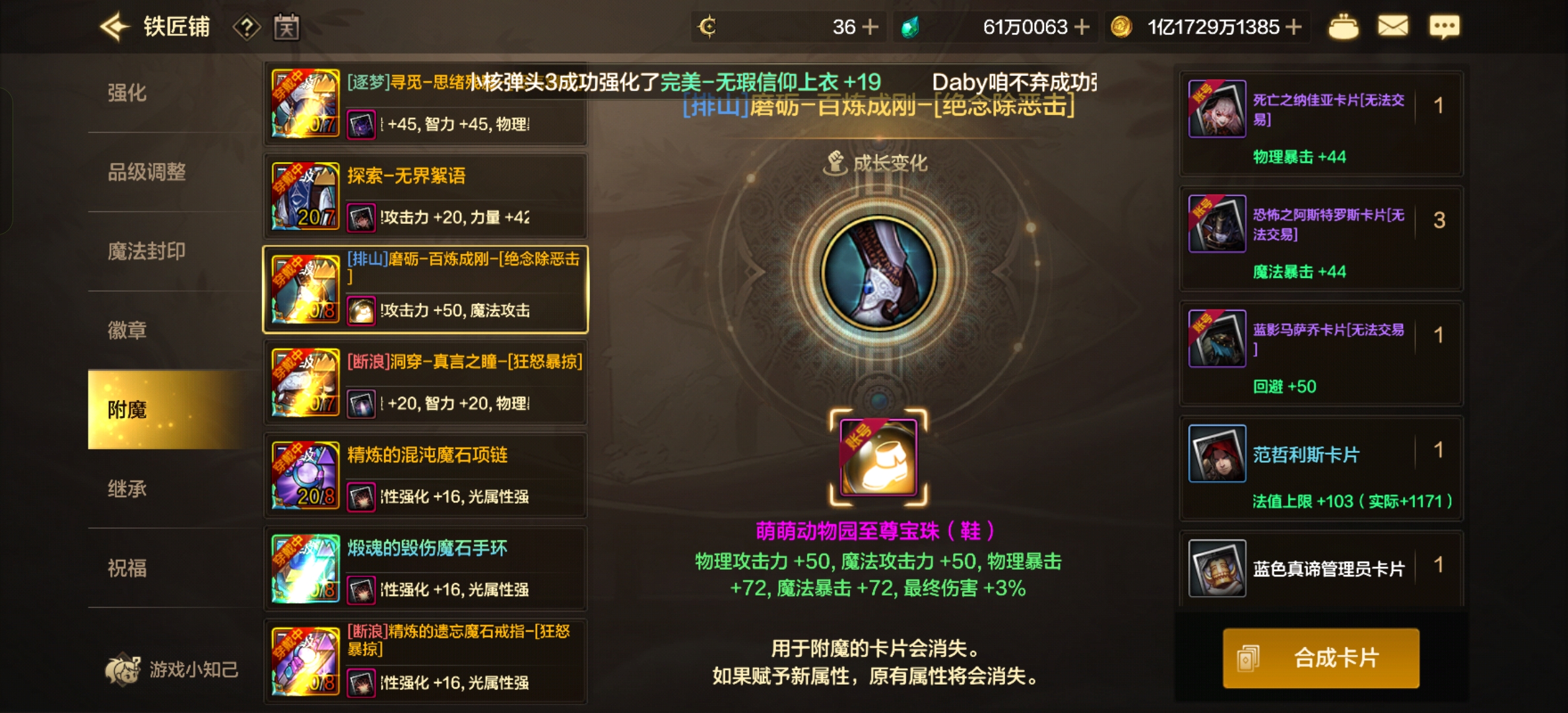The width and height of the screenshot is (1568, 713).
Task: Choose 死亡之纳佳亚卡片 card
Action: tap(1321, 123)
